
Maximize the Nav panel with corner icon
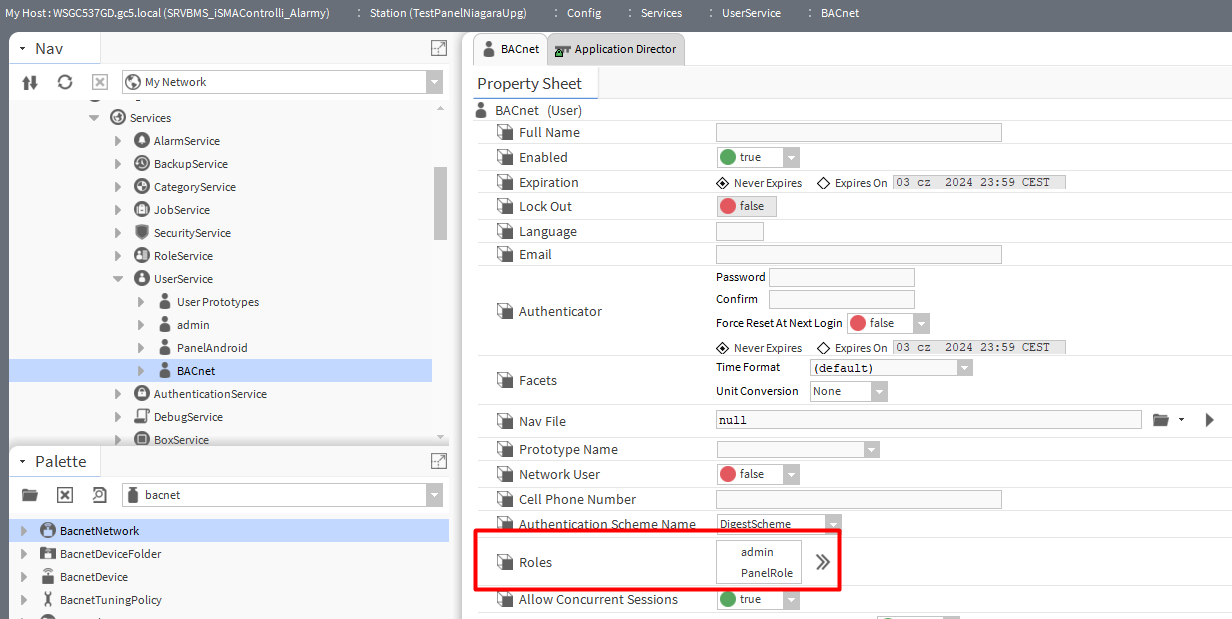tap(438, 48)
